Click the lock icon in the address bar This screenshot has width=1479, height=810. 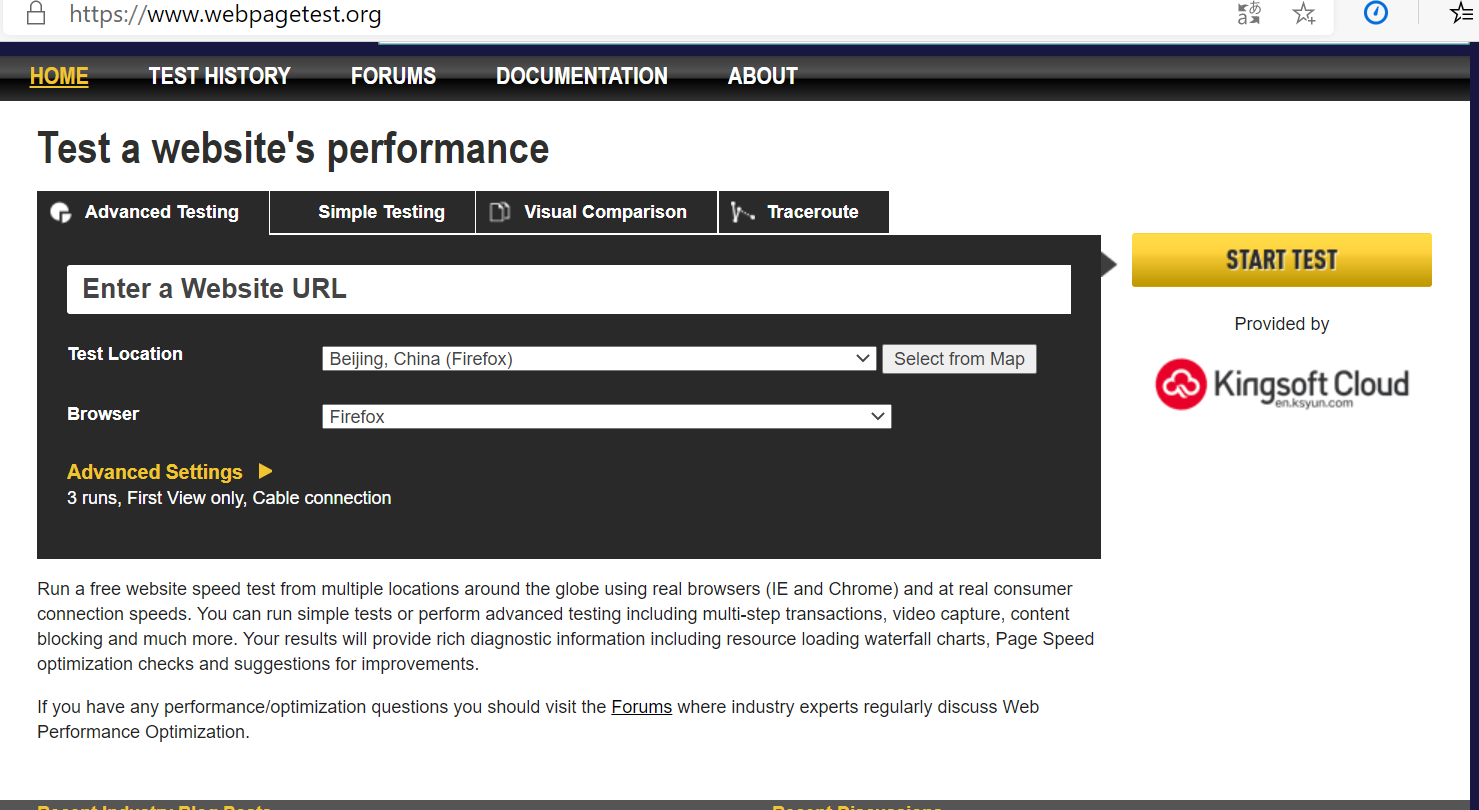point(36,14)
